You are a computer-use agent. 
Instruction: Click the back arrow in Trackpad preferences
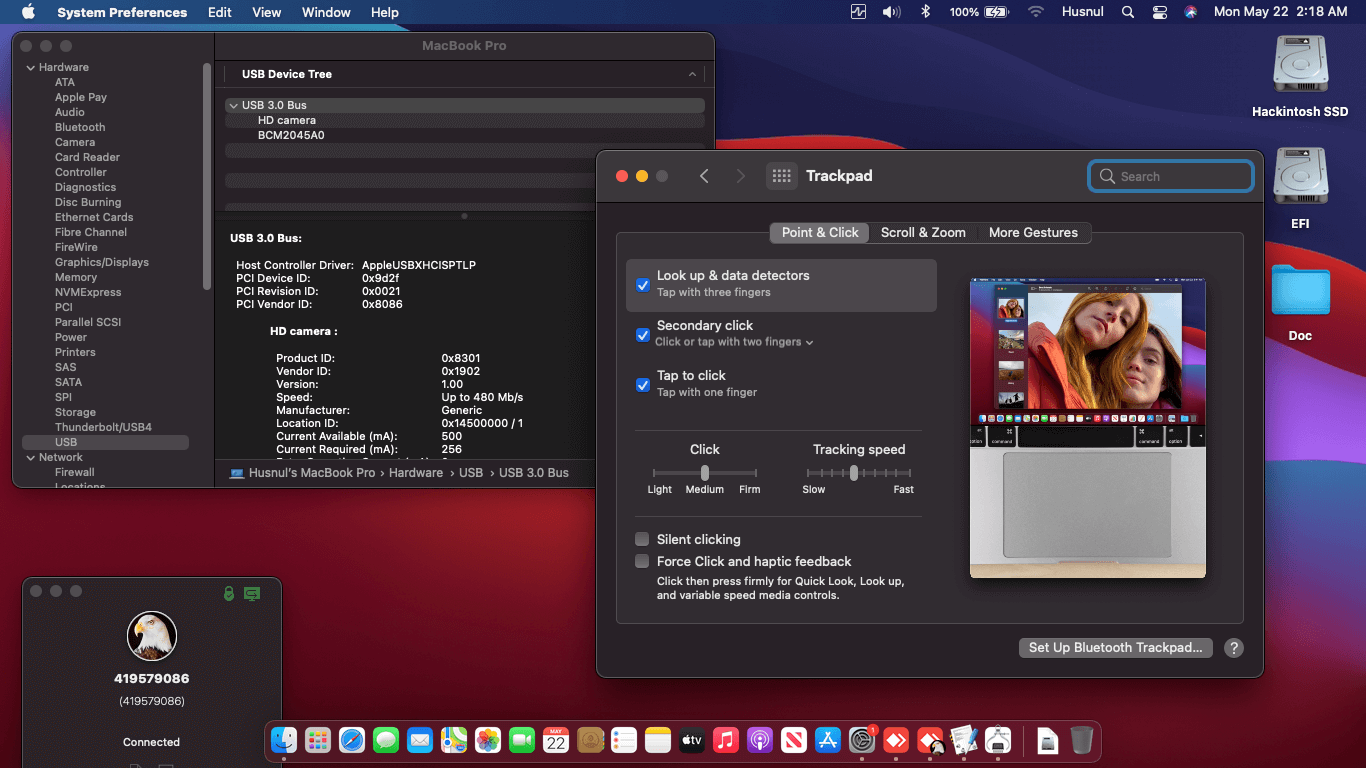[704, 176]
